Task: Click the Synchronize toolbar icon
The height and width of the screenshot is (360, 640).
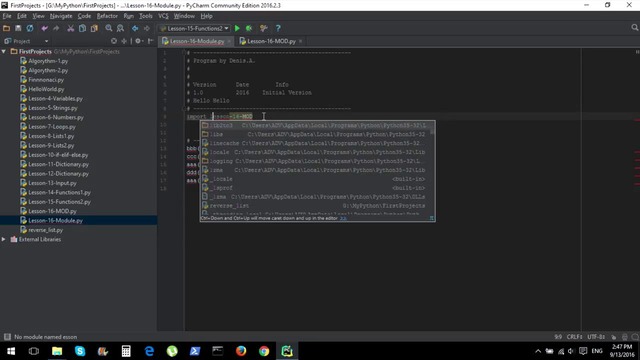Action: [30, 29]
